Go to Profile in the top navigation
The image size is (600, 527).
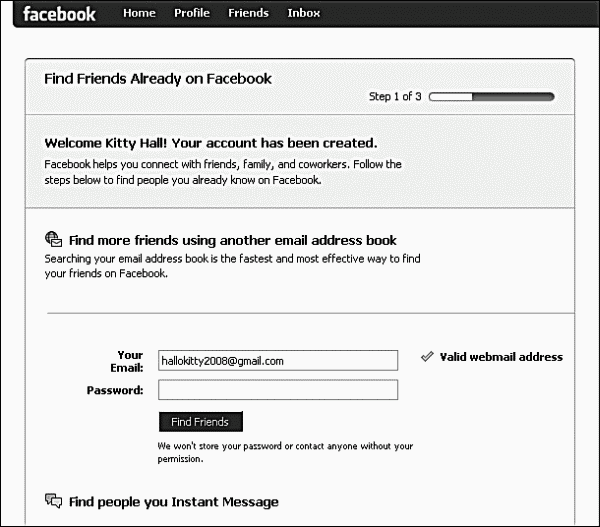pos(192,14)
